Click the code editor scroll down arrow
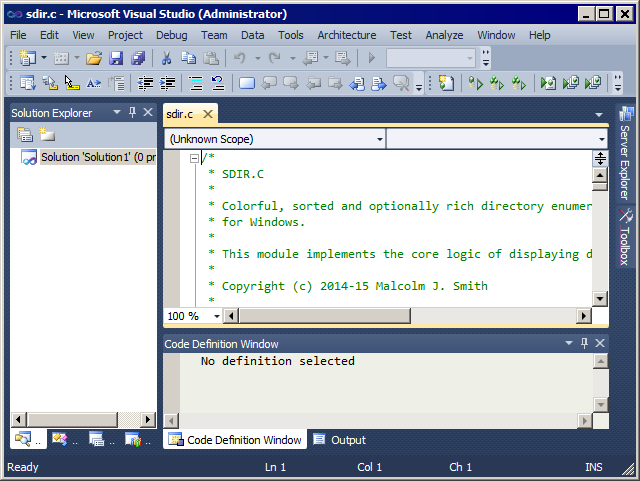This screenshot has width=640, height=481. point(600,298)
